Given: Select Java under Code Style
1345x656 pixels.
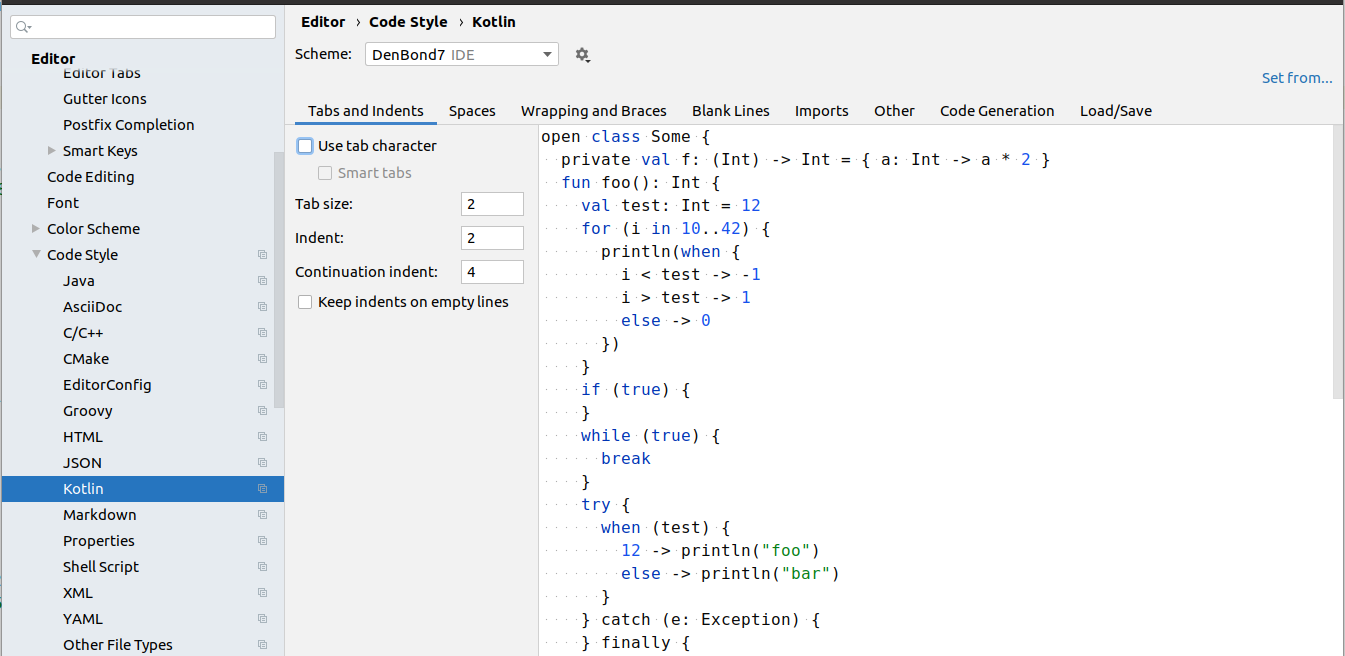Looking at the screenshot, I should click(x=79, y=281).
